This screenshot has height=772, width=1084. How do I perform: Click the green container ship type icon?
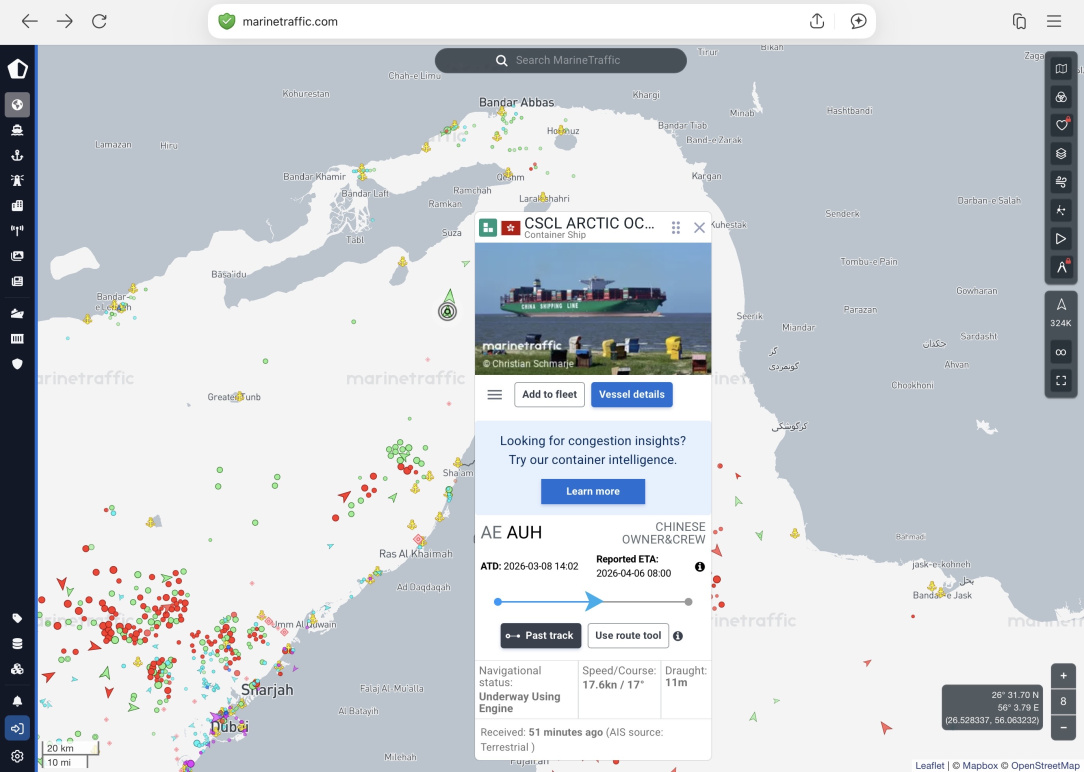[488, 227]
